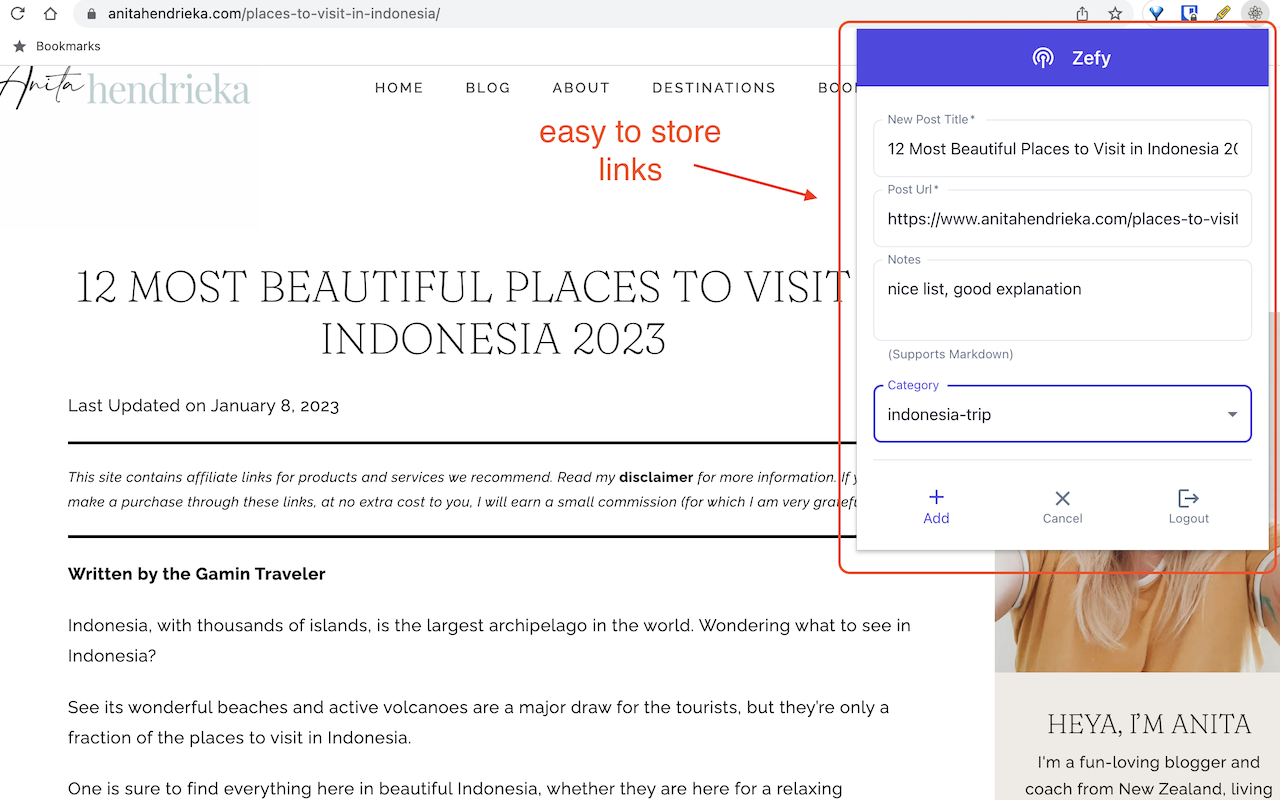This screenshot has width=1280, height=800.
Task: Cancel the Zefy form
Action: (x=1062, y=506)
